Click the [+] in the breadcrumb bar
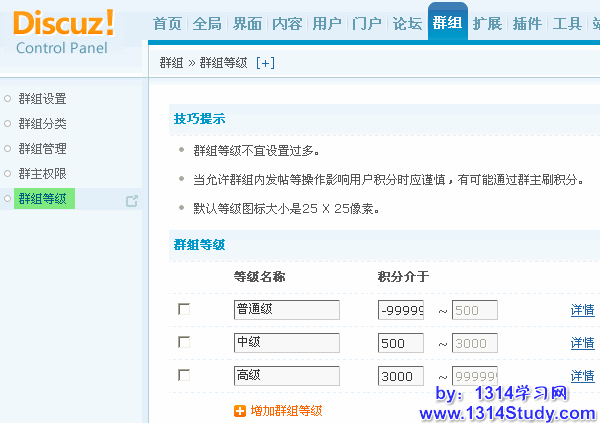Image resolution: width=600 pixels, height=423 pixels. (x=265, y=62)
